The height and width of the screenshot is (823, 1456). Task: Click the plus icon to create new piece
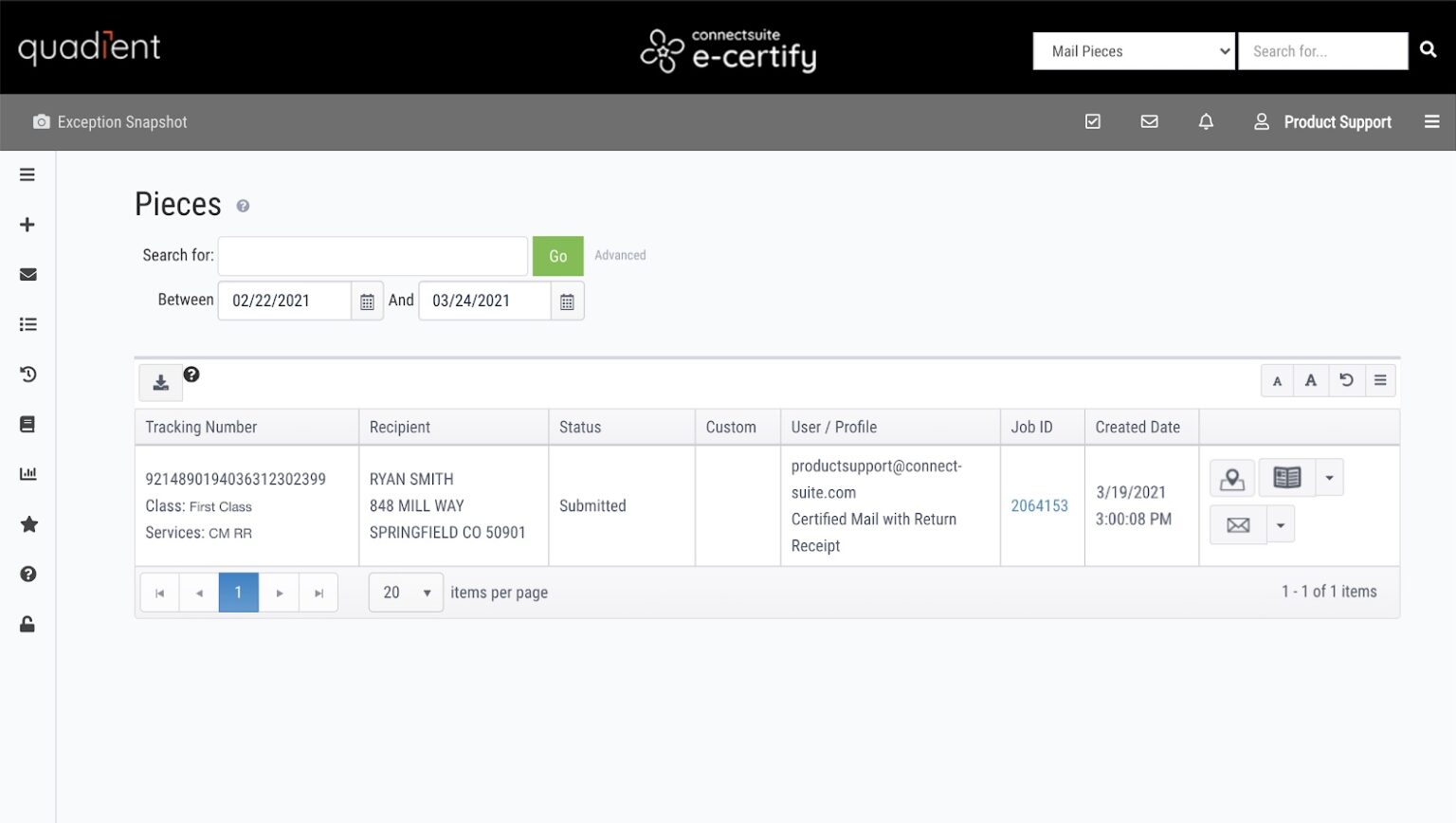[27, 224]
